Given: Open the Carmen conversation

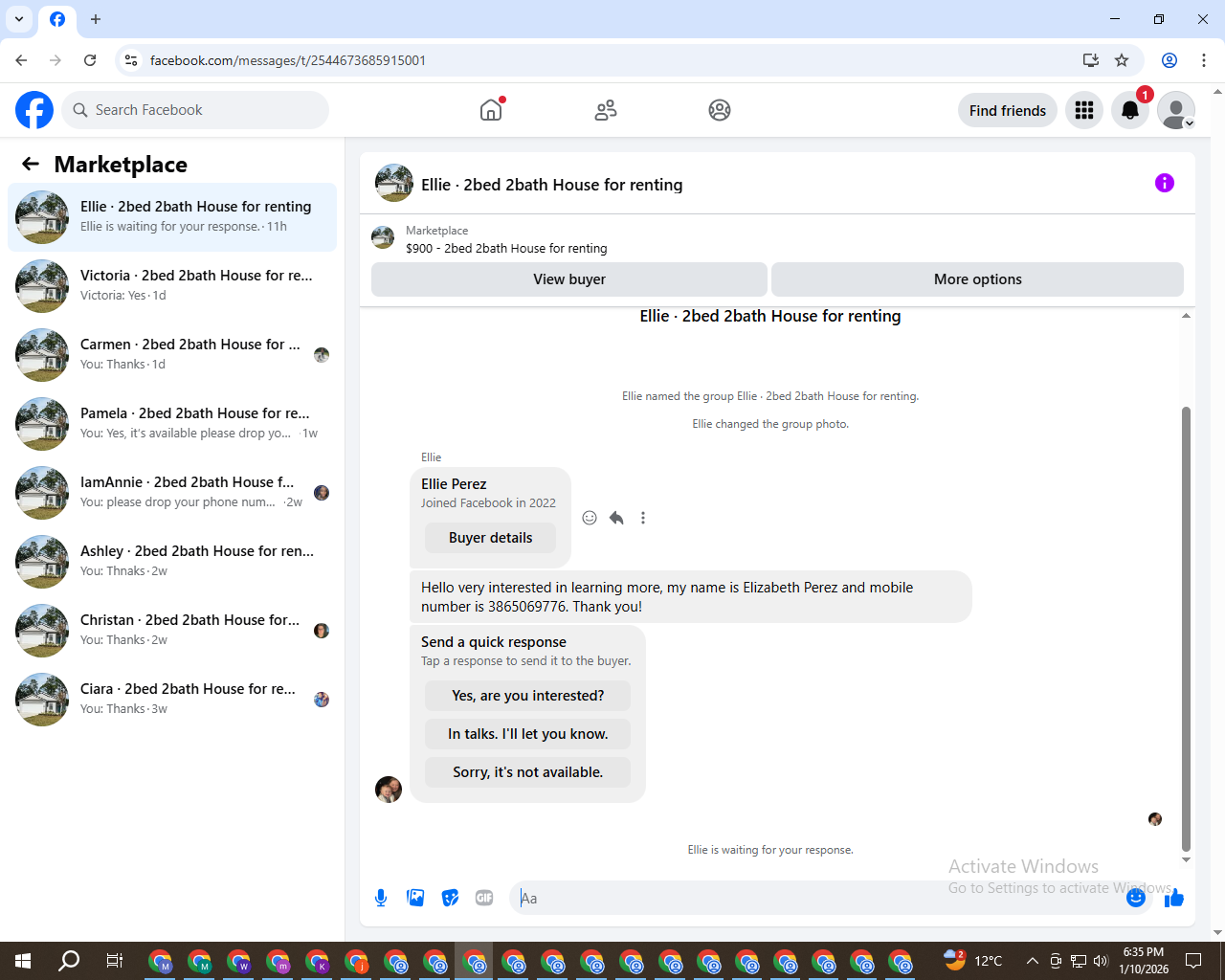Looking at the screenshot, I should point(172,355).
